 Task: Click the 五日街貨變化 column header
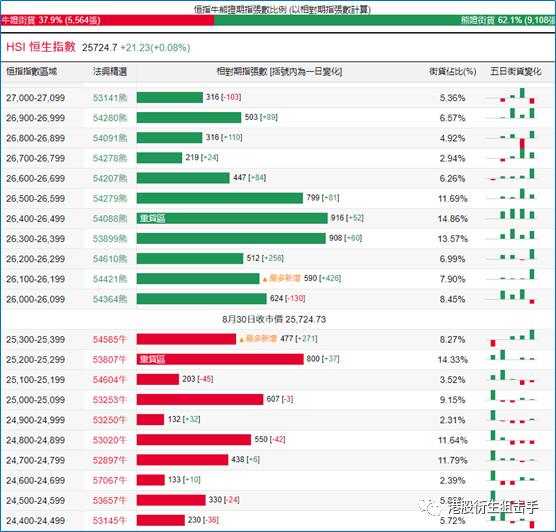pyautogui.click(x=516, y=72)
